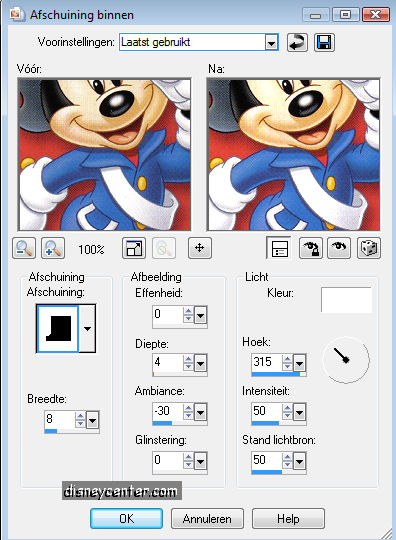Screen dimensions: 396x540
Task: Adjust the Ambiance spinner arrows
Action: tap(188, 412)
